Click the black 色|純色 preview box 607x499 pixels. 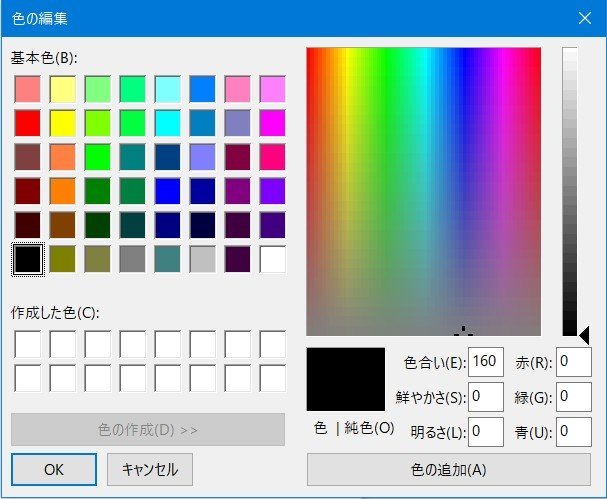tap(346, 379)
